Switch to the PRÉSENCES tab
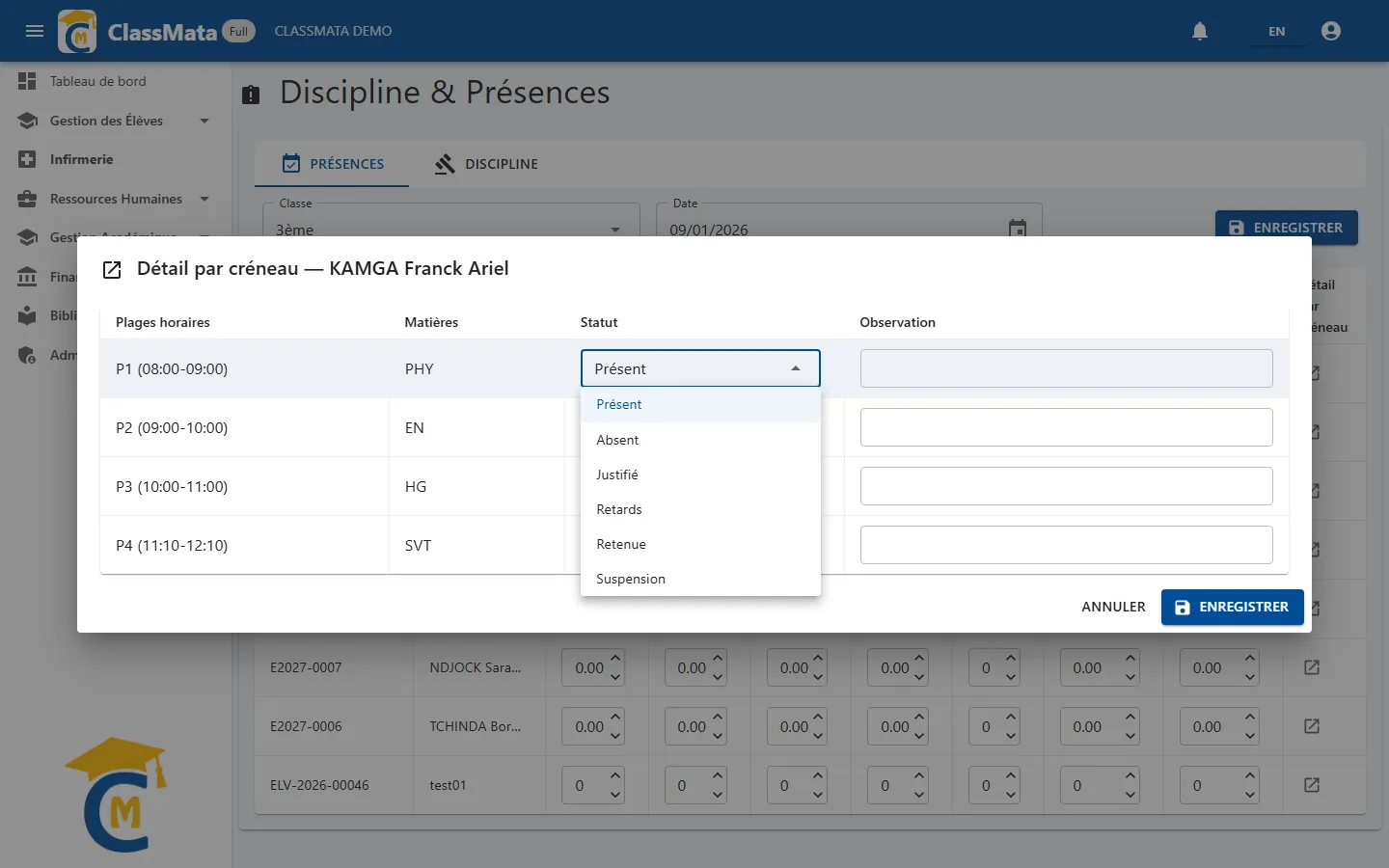1389x868 pixels. pos(332,164)
